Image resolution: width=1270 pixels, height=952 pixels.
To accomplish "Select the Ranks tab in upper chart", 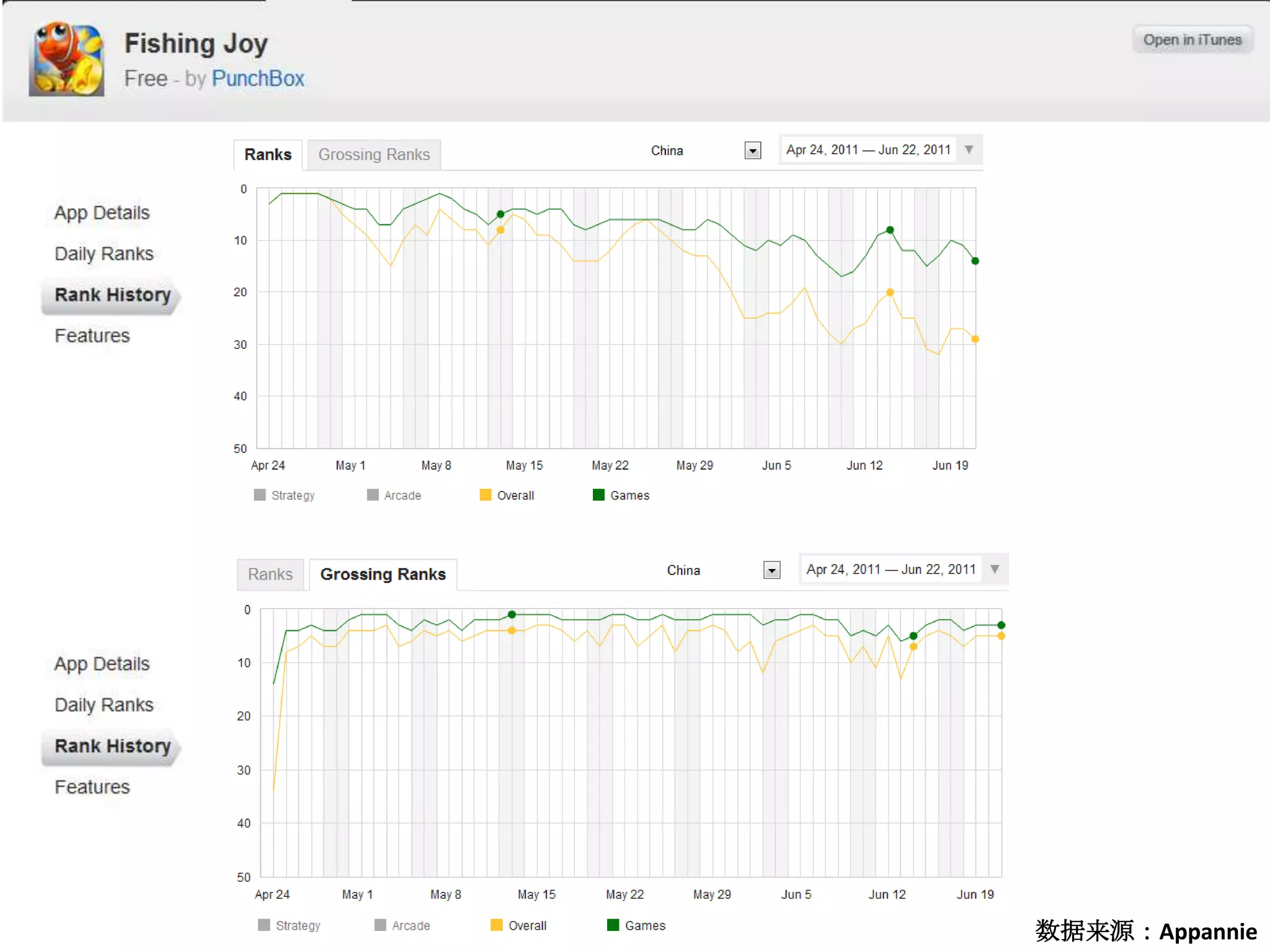I will pos(268,154).
